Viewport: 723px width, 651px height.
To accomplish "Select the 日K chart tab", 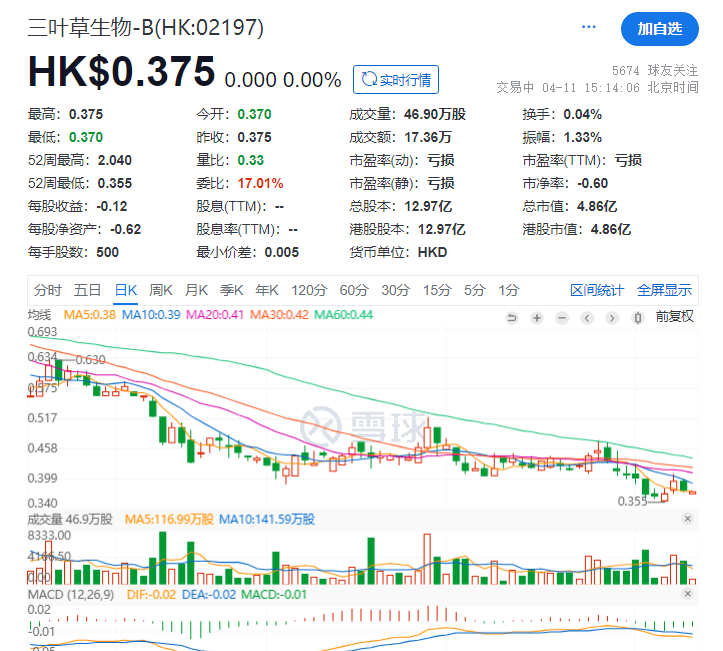I will [x=126, y=290].
